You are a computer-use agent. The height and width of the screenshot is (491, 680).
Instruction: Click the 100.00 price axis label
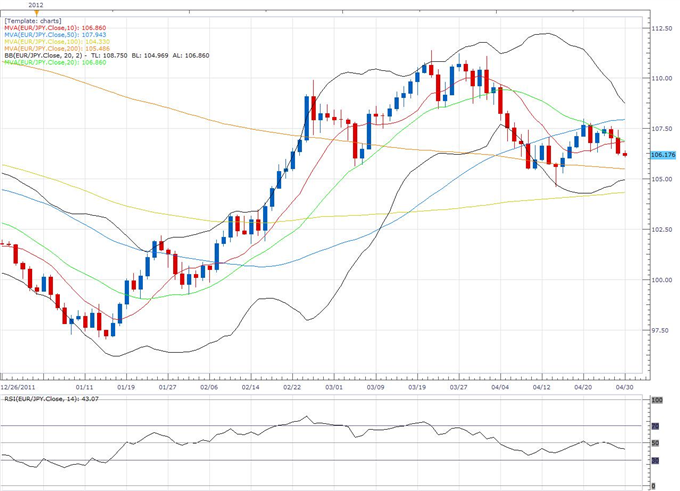(662, 280)
